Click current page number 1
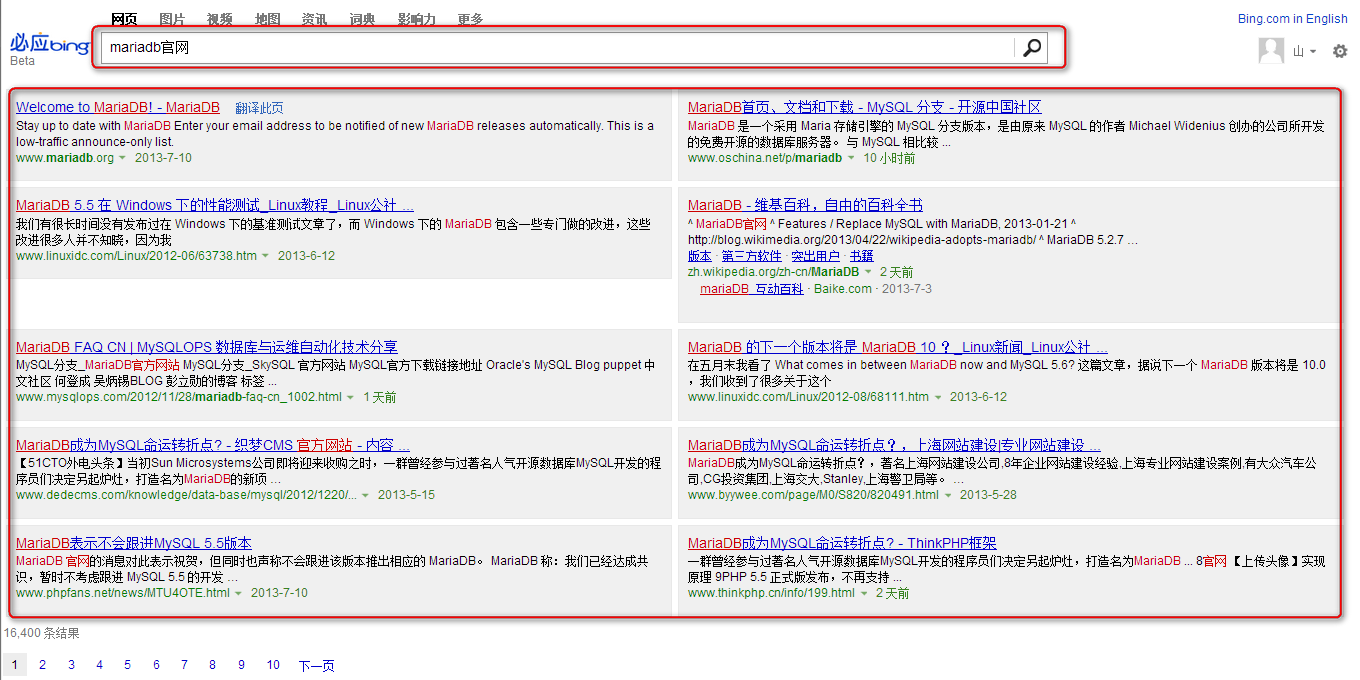 click(x=14, y=665)
